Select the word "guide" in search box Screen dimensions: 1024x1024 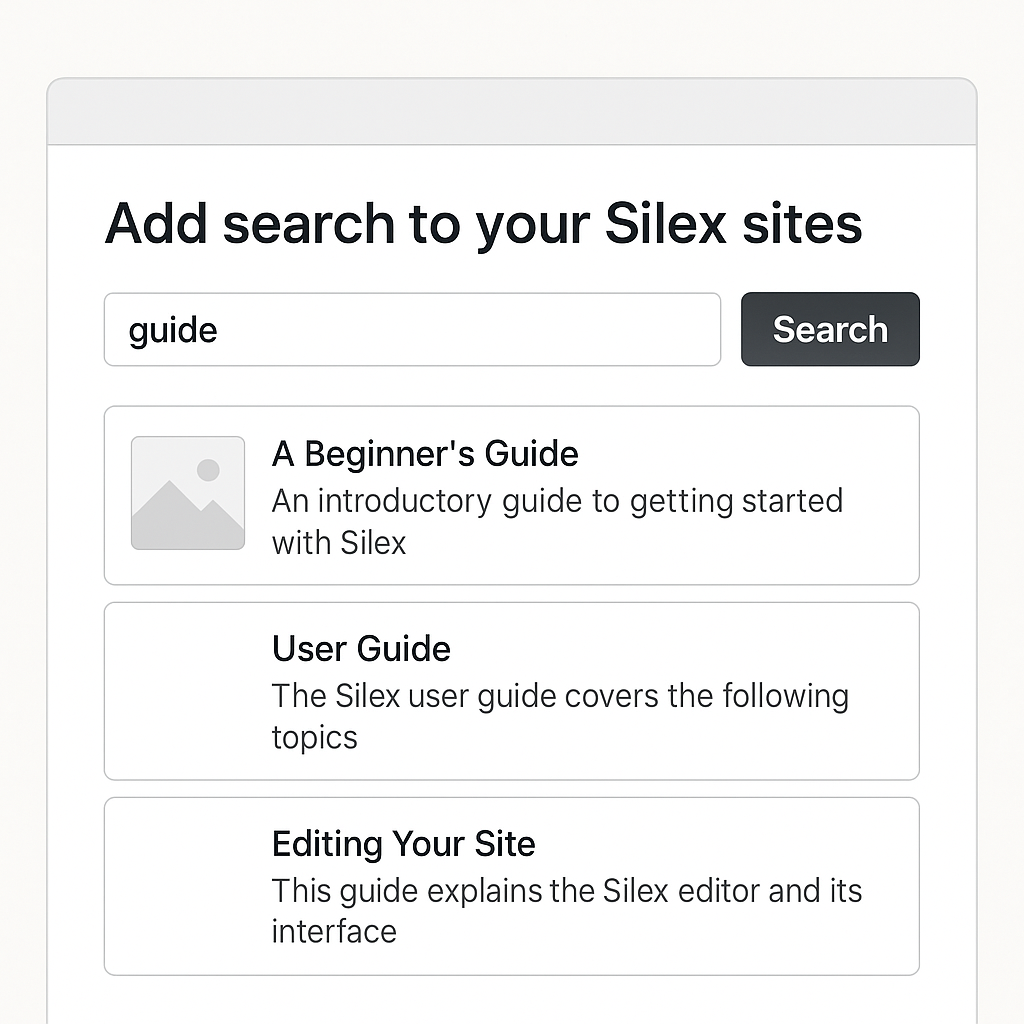point(172,329)
